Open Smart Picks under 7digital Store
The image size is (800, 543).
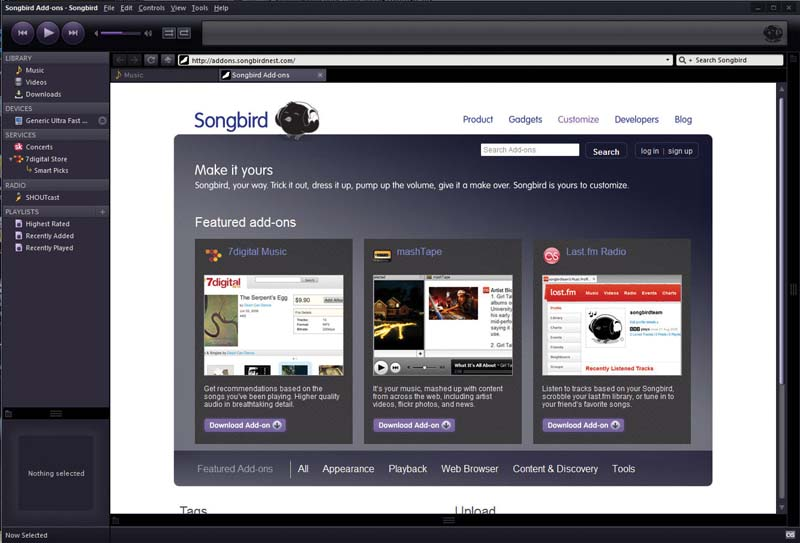51,170
